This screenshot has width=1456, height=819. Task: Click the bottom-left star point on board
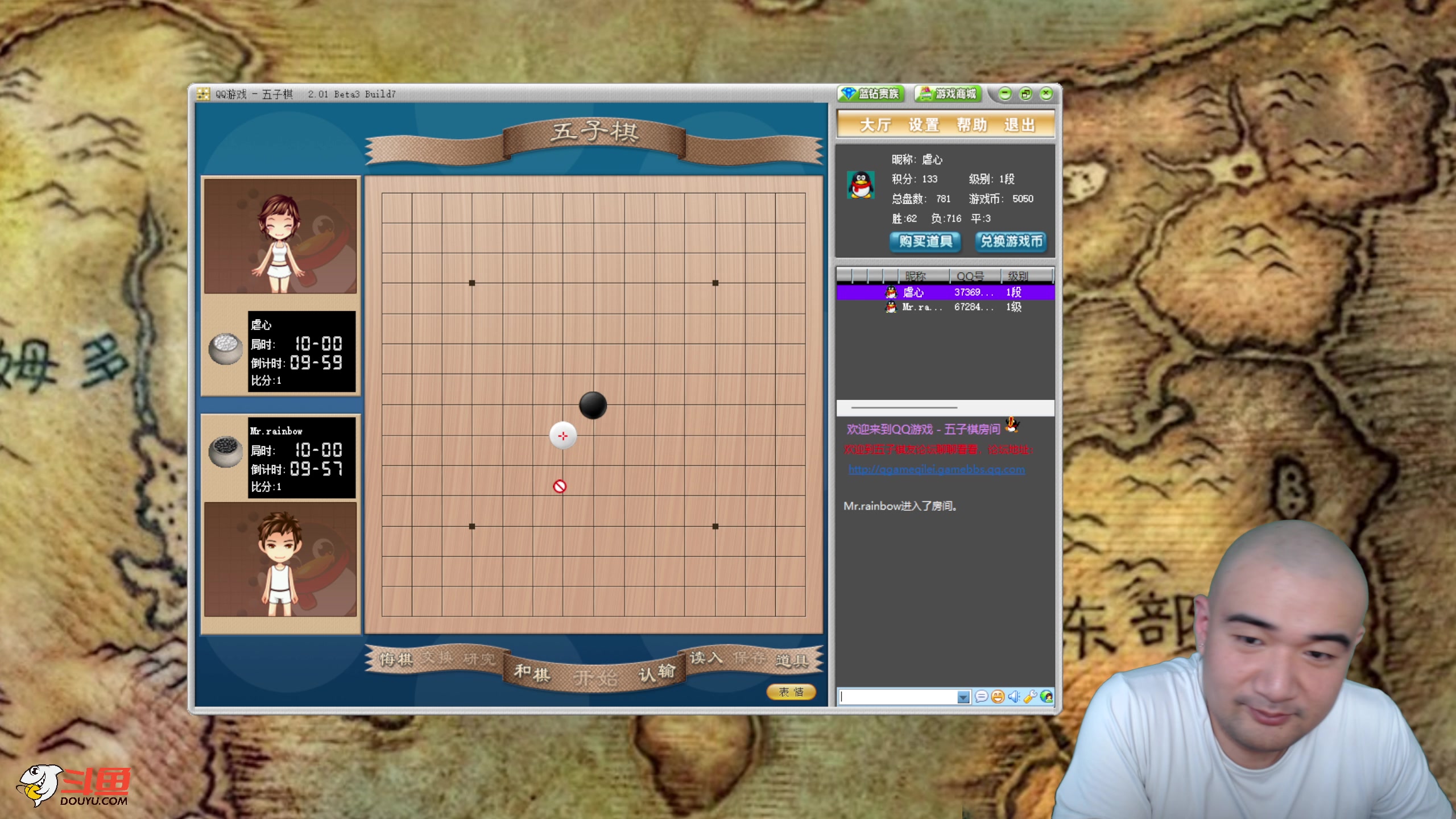point(472,527)
